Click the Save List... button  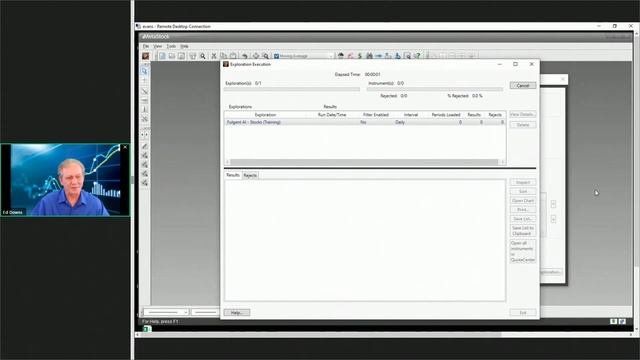pos(522,219)
